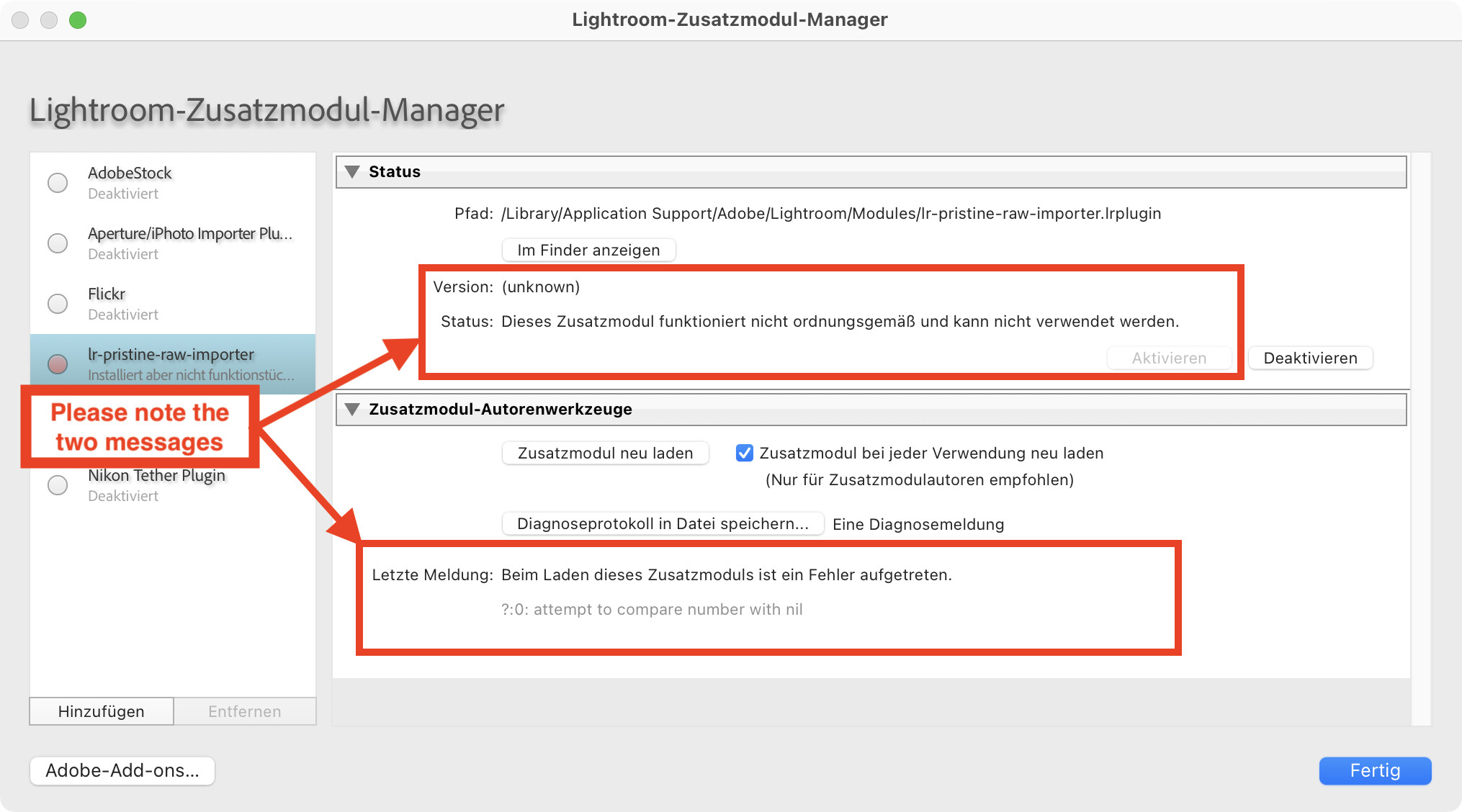1462x812 pixels.
Task: Click the 'Beim Laden dieses Zusatzmoduls' error message
Action: tap(727, 575)
